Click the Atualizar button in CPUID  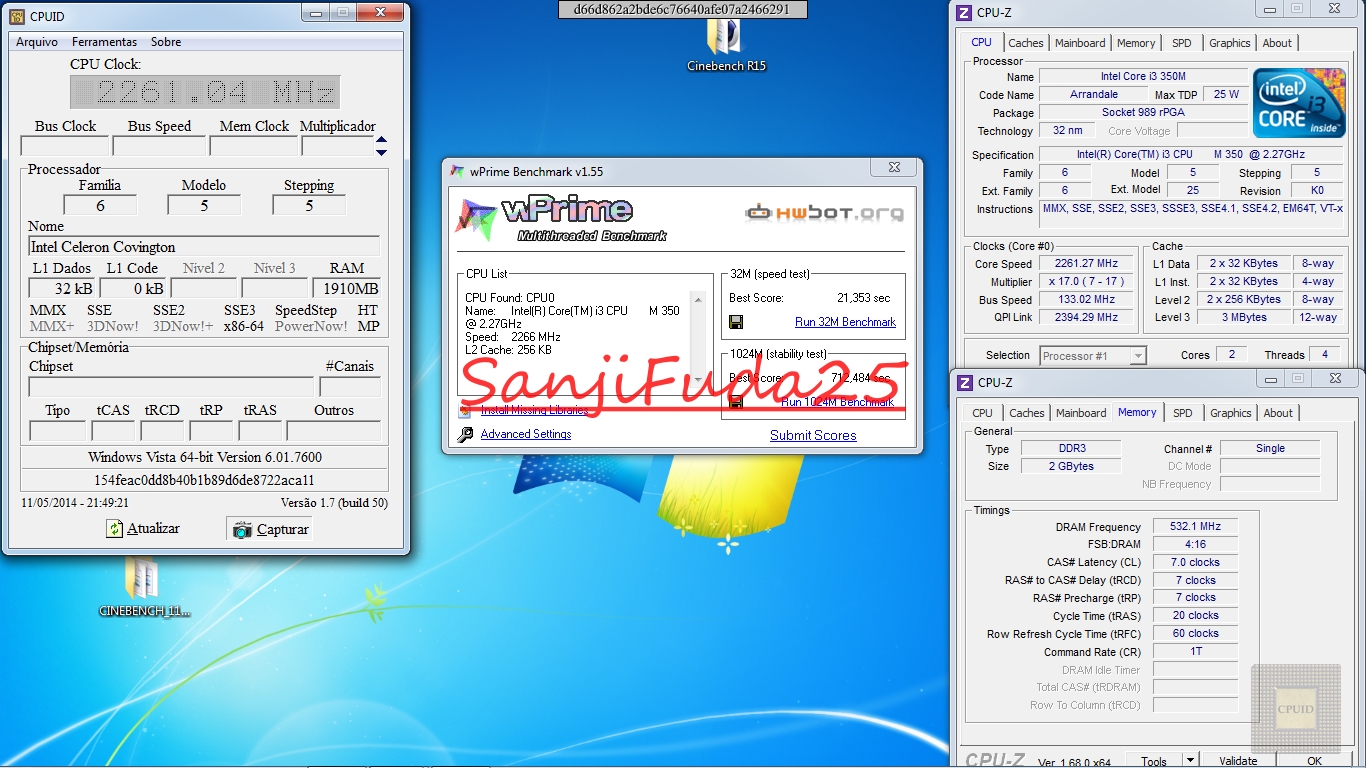pyautogui.click(x=144, y=529)
